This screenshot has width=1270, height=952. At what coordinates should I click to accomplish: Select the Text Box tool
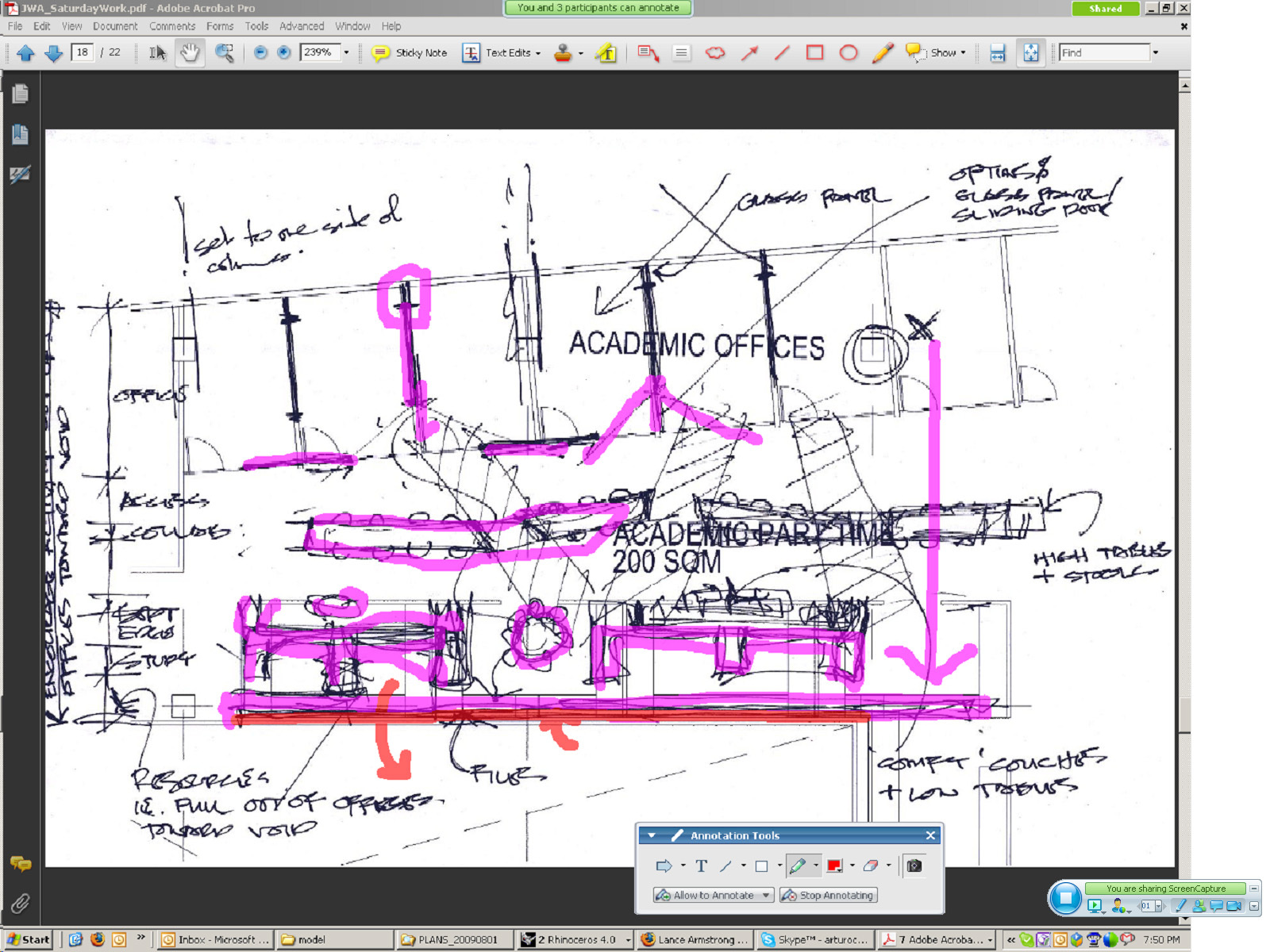point(681,53)
